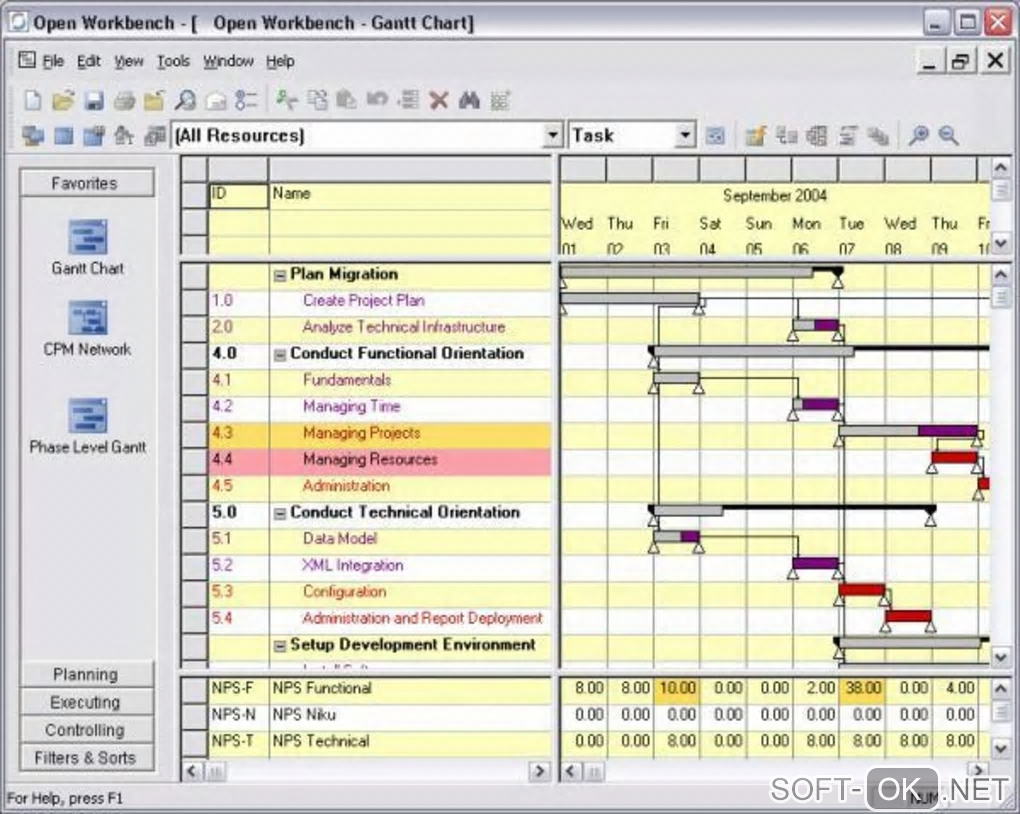Click the insert row icon left of red X
Screen dimensions: 1020x814
408,100
